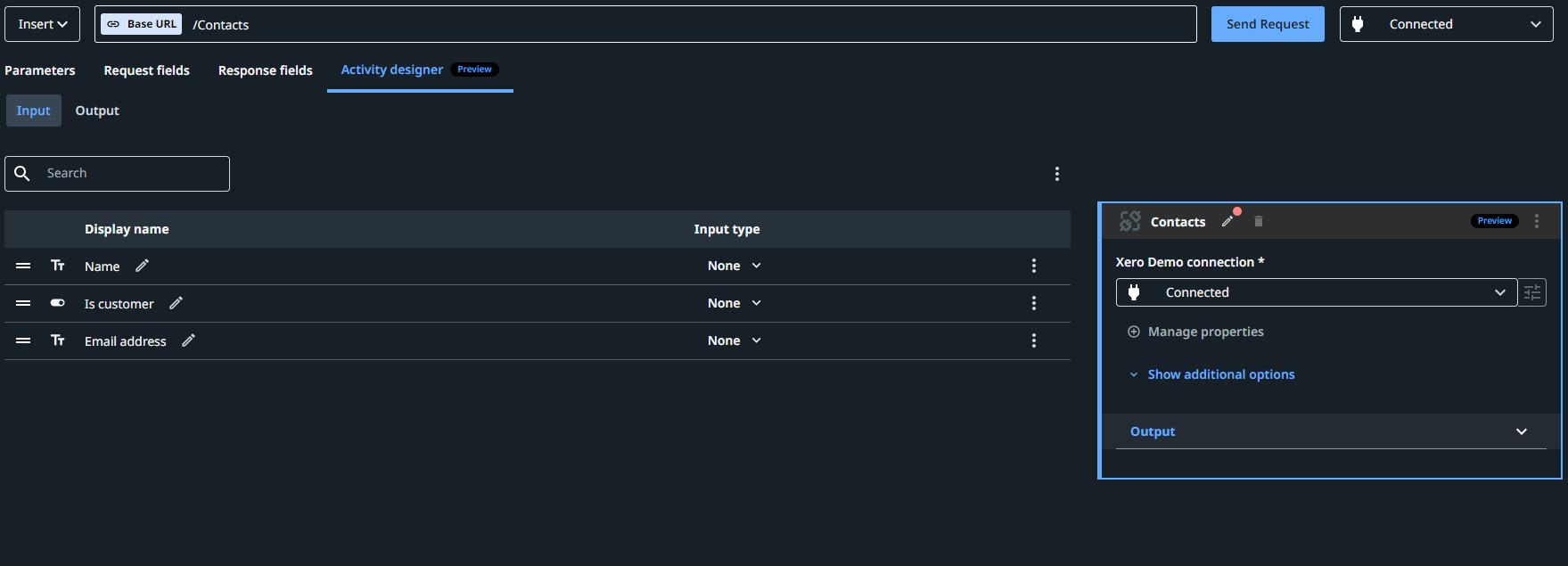The image size is (1568, 566).
Task: Click the Display name column header
Action: [x=127, y=229]
